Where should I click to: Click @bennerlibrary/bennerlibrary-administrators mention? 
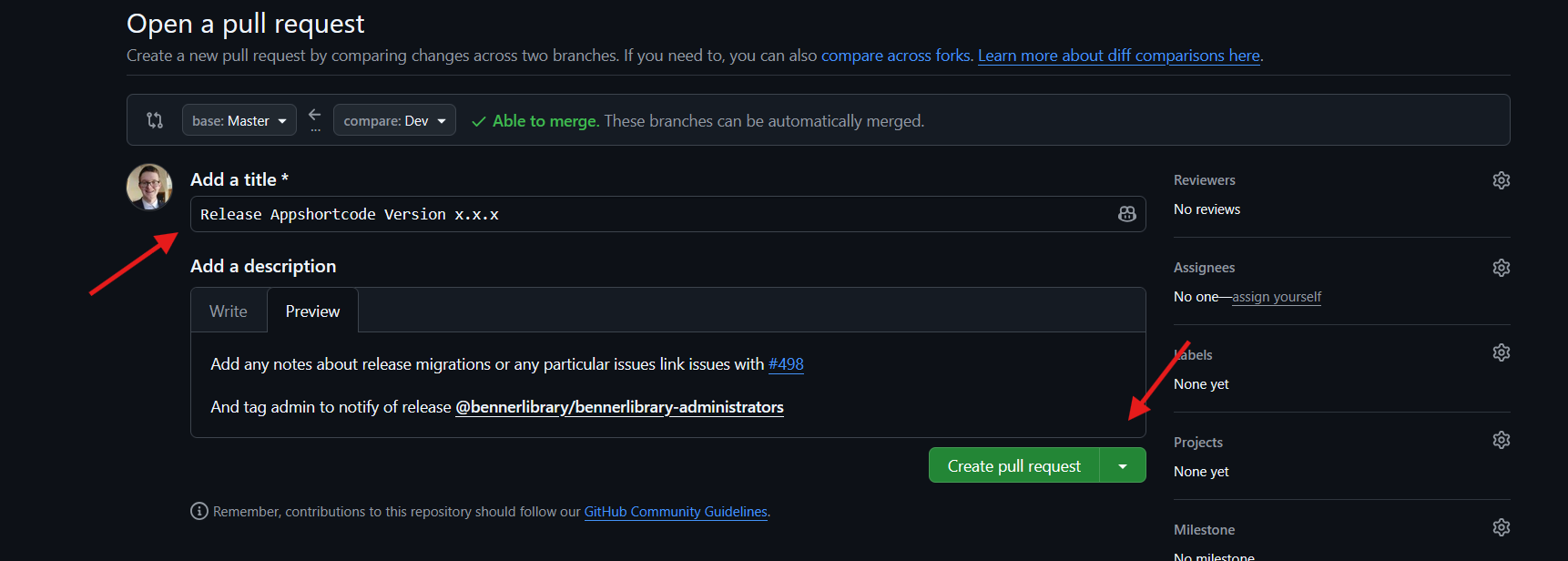619,407
